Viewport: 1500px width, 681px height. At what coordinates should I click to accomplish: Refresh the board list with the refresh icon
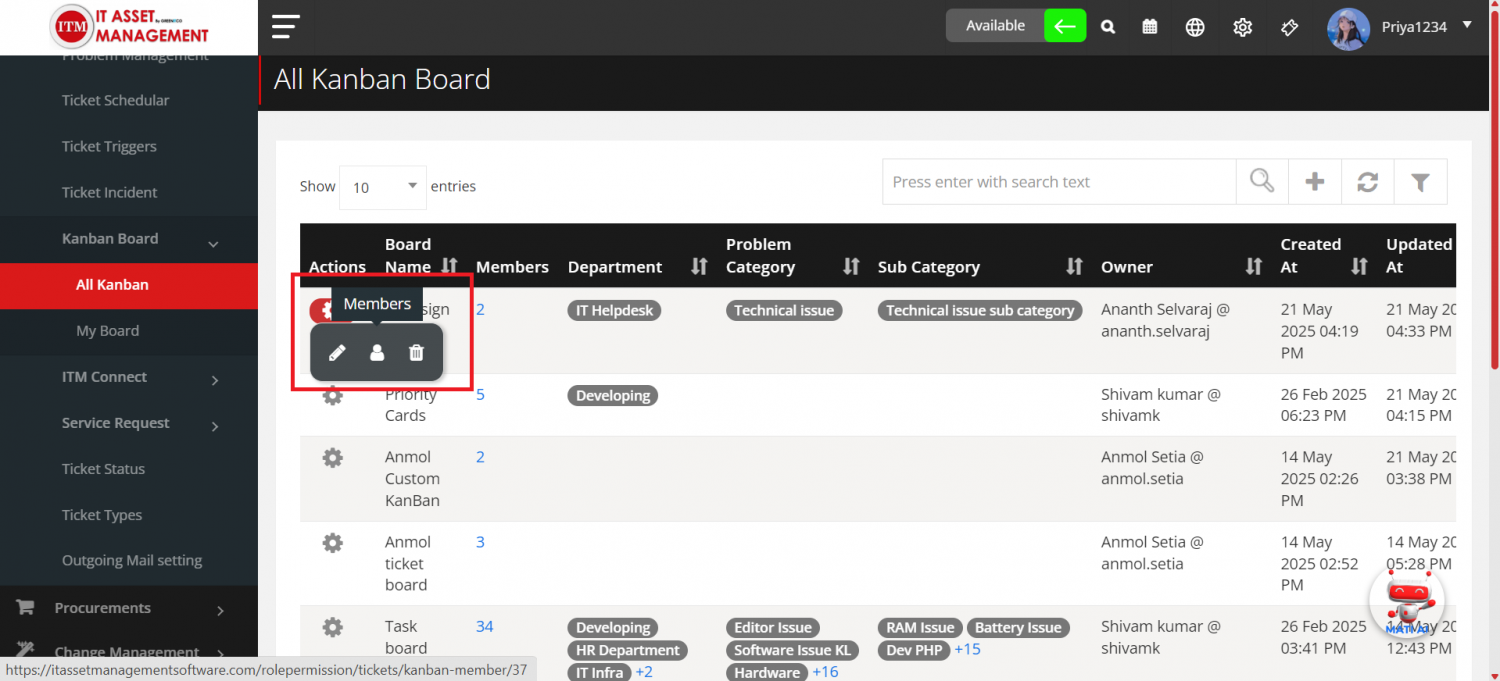(1367, 181)
